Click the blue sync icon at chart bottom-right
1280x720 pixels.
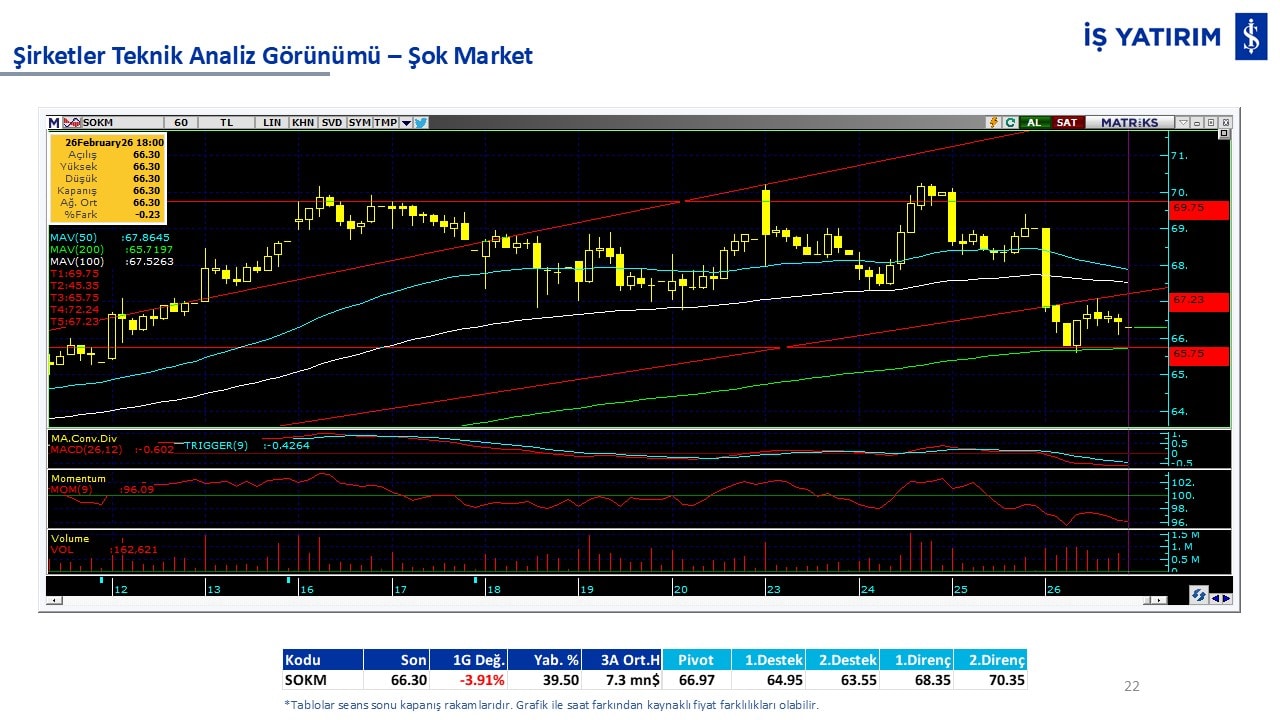click(1198, 596)
